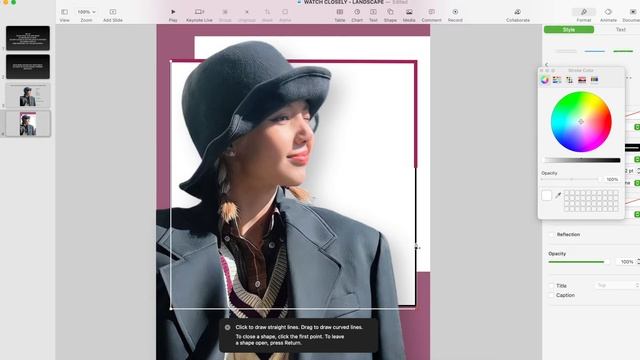Image resolution: width=640 pixels, height=360 pixels.
Task: Activate the eyedropper color picker
Action: pyautogui.click(x=558, y=195)
